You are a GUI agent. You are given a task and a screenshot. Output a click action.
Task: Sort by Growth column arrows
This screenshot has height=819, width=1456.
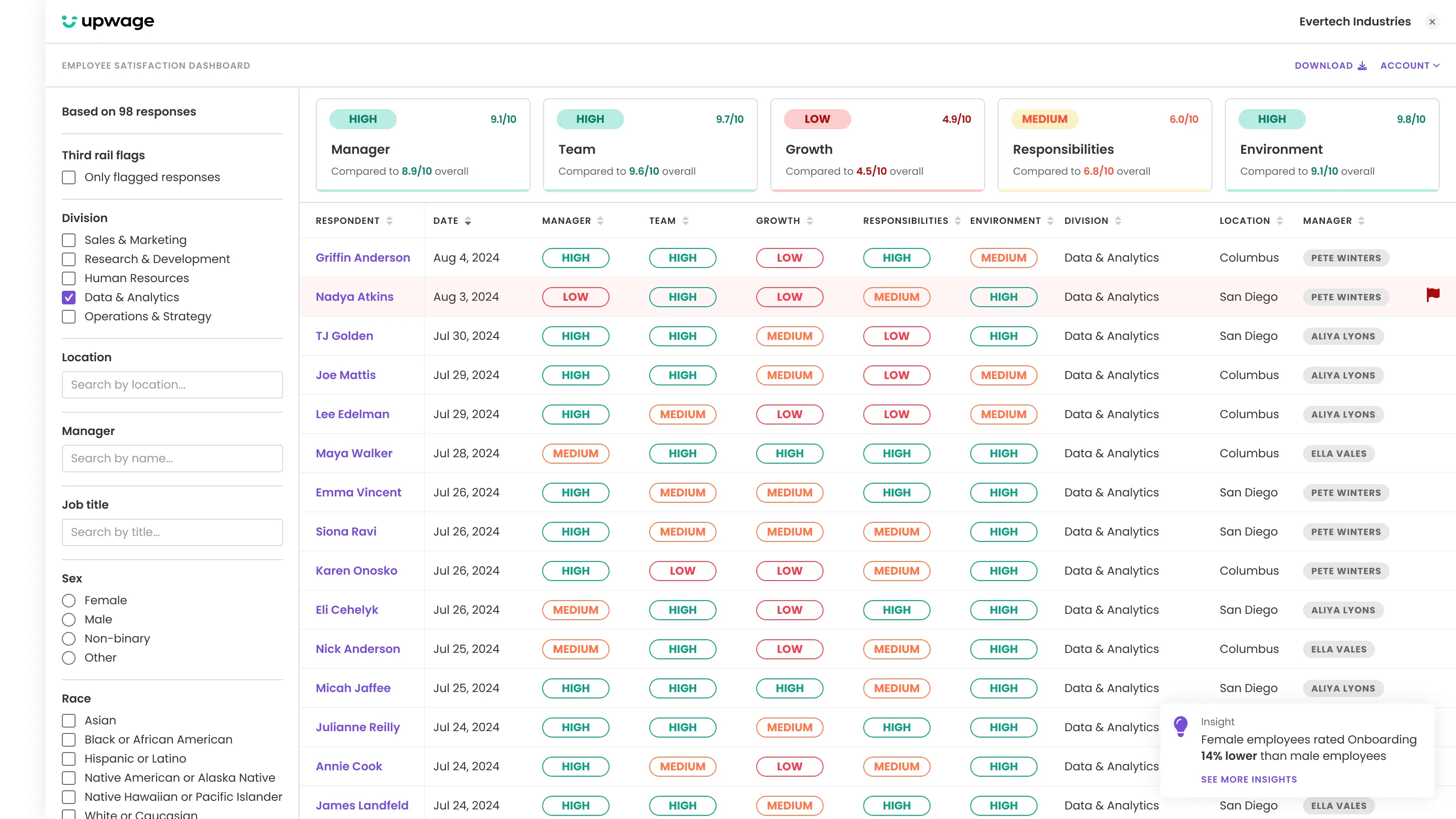click(x=810, y=221)
